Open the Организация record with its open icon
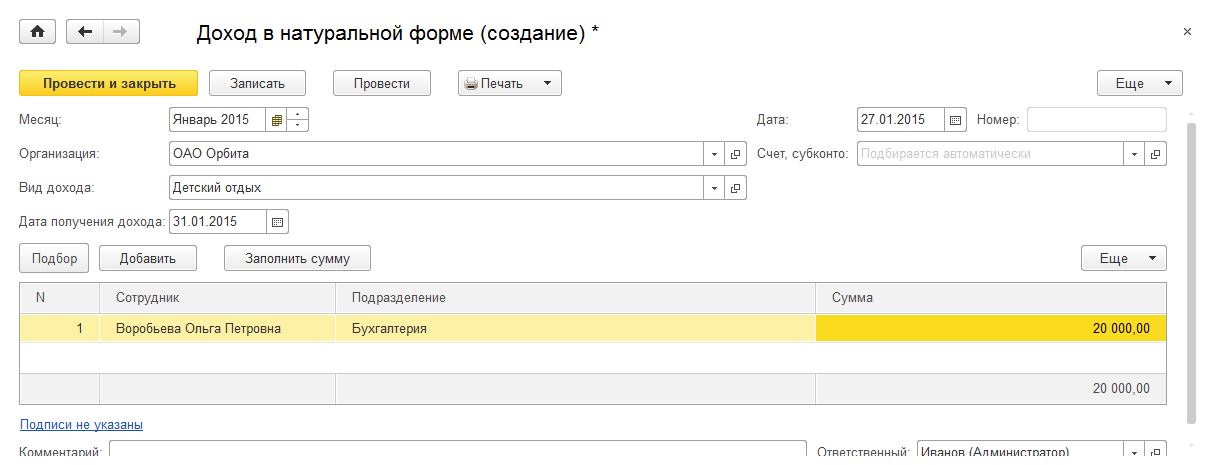Viewport: 1209px width, 465px height. (735, 154)
